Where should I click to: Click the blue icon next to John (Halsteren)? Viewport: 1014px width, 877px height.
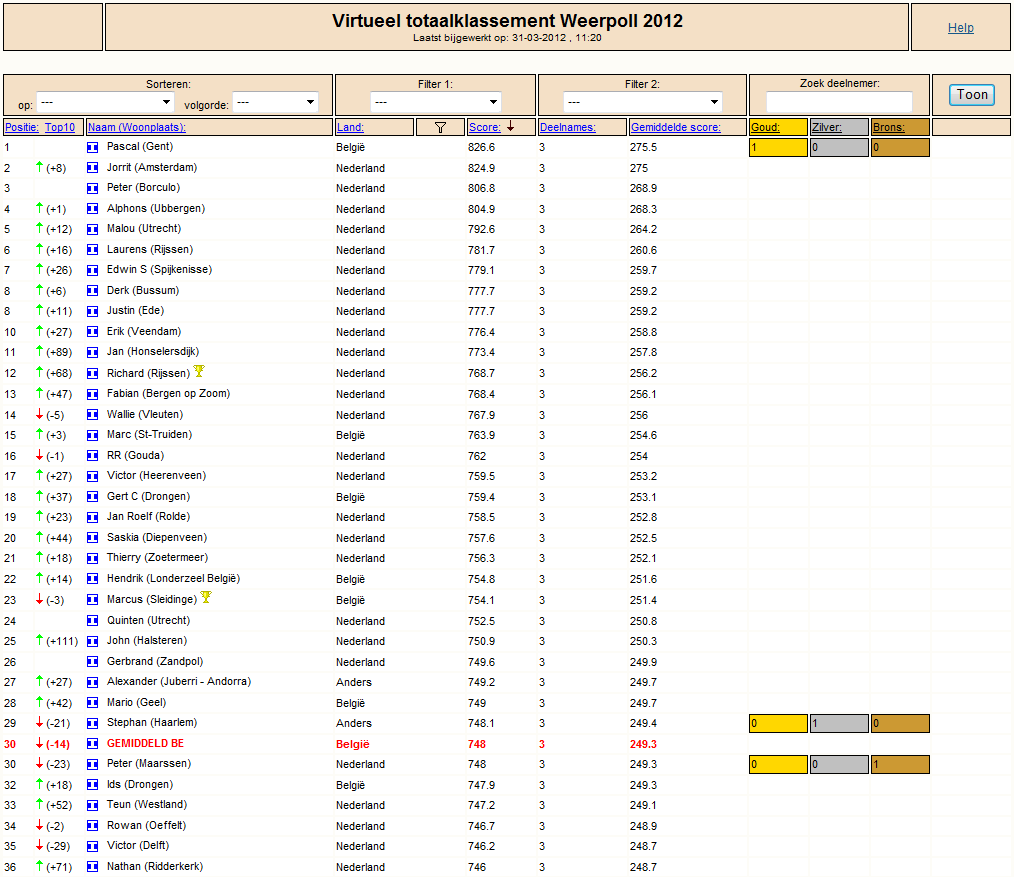(92, 641)
